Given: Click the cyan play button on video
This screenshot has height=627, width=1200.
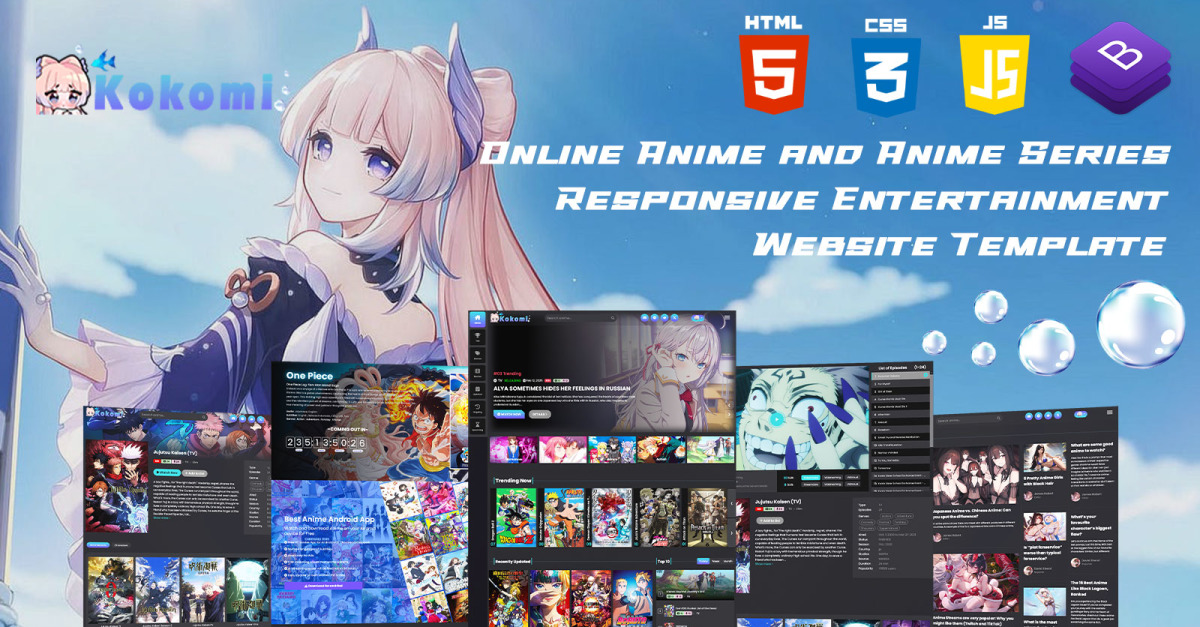Looking at the screenshot, I should pos(777,419).
